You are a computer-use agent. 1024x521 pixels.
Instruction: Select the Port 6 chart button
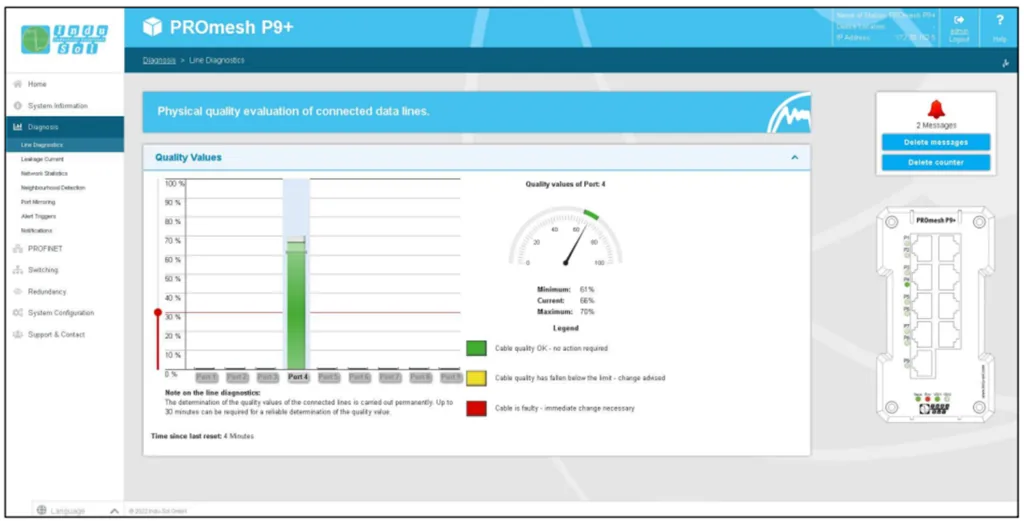(x=360, y=377)
